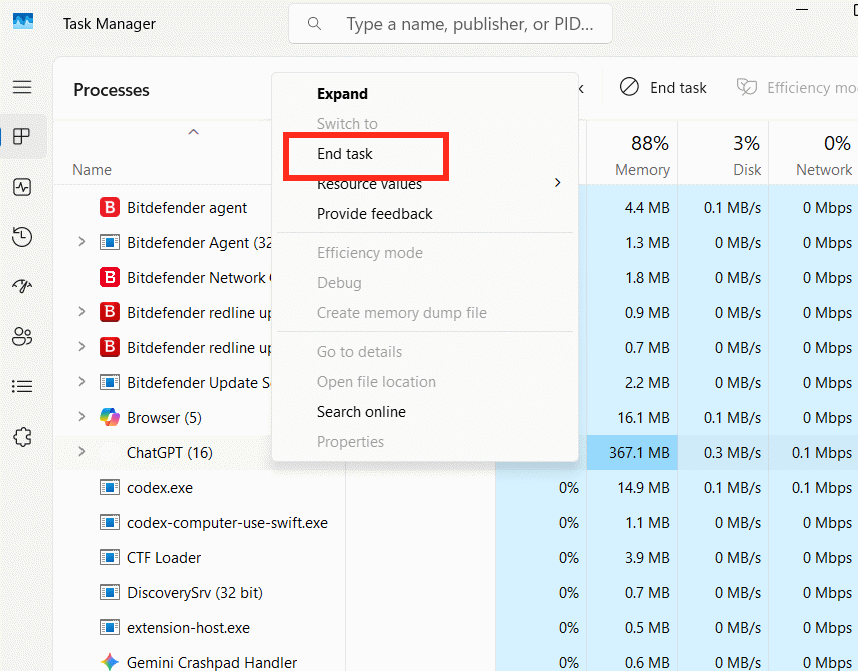The image size is (858, 671).
Task: Open the Resource values submenu arrow
Action: pos(558,183)
